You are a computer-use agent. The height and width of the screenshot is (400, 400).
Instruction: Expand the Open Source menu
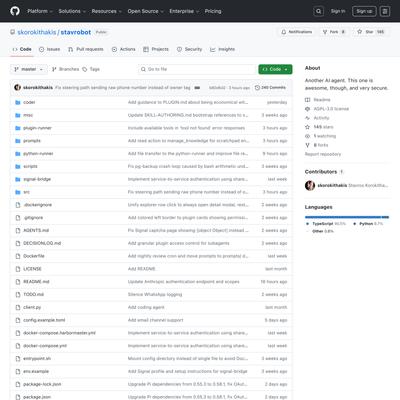(x=146, y=11)
